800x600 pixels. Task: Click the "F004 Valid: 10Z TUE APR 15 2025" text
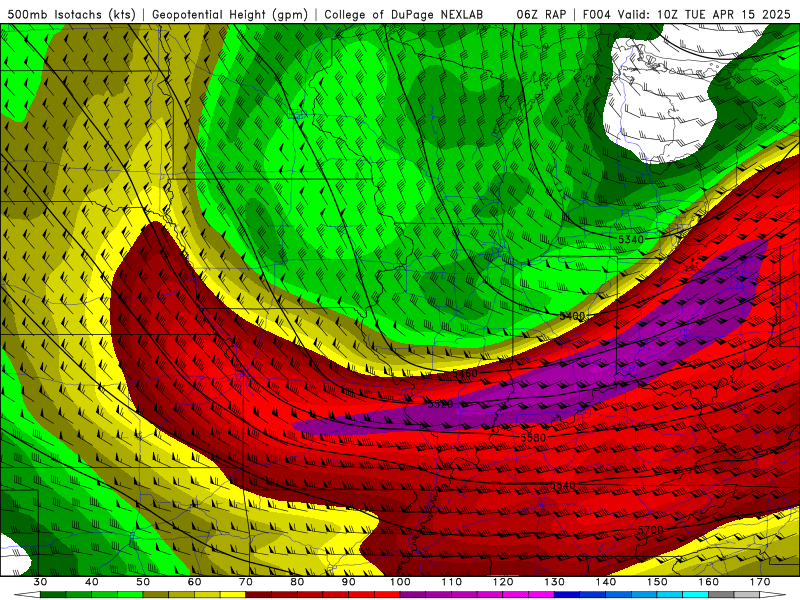(686, 15)
